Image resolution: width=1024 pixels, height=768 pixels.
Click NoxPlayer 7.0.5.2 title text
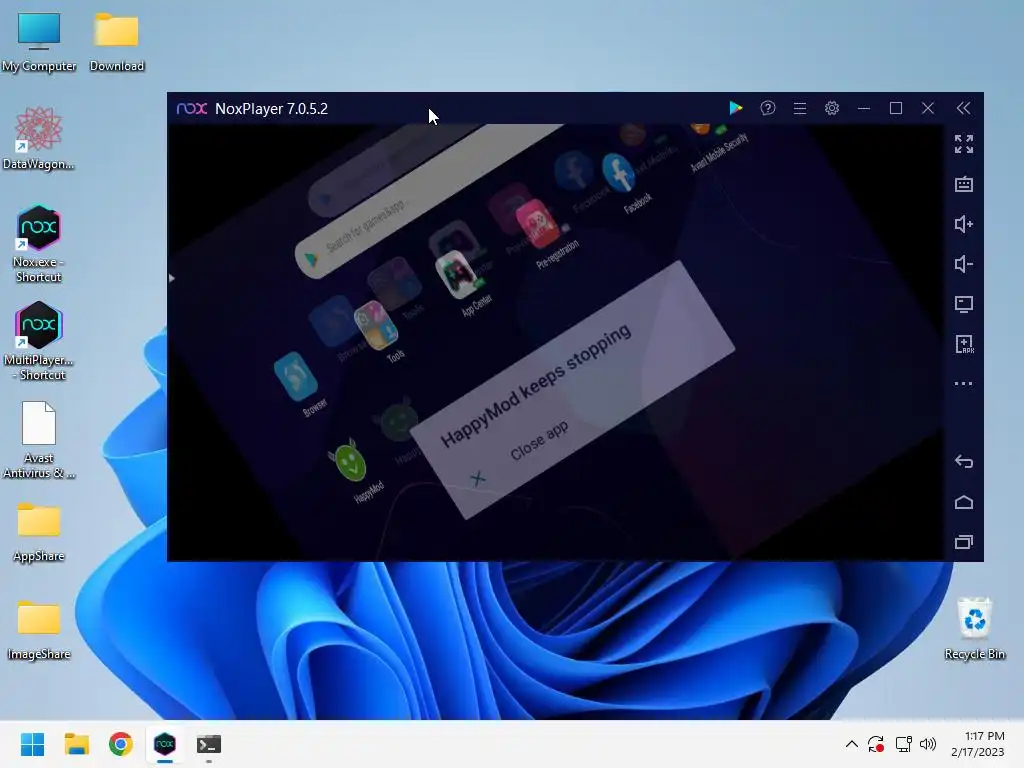tap(271, 109)
